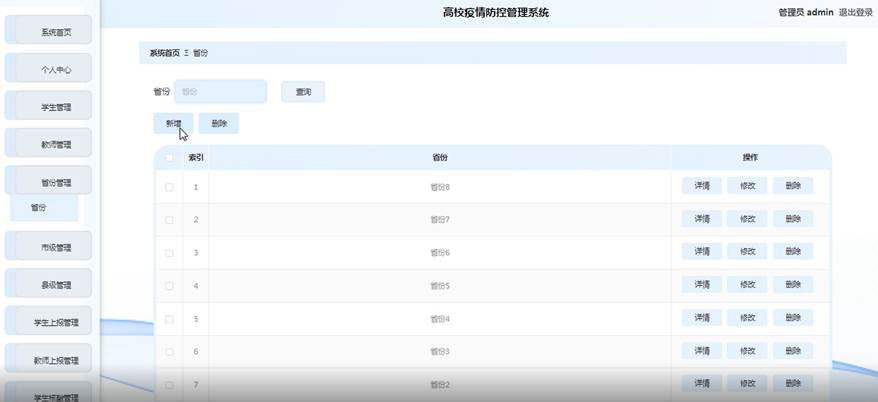Click 管理员 admin user label
Screen dimensions: 878x402
(806, 12)
